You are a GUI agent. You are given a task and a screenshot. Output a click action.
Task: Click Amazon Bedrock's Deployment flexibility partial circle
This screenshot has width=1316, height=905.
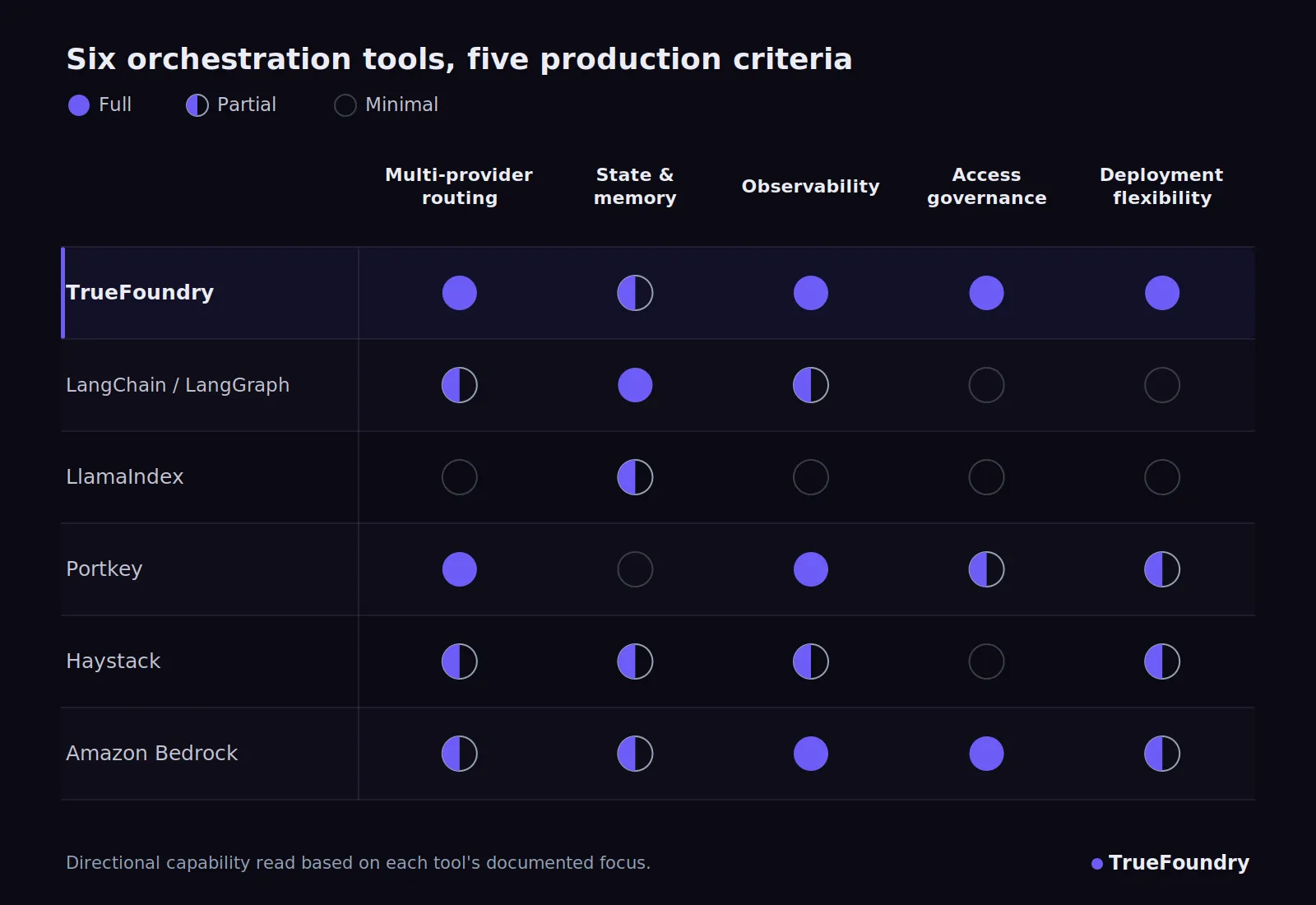coord(1162,754)
